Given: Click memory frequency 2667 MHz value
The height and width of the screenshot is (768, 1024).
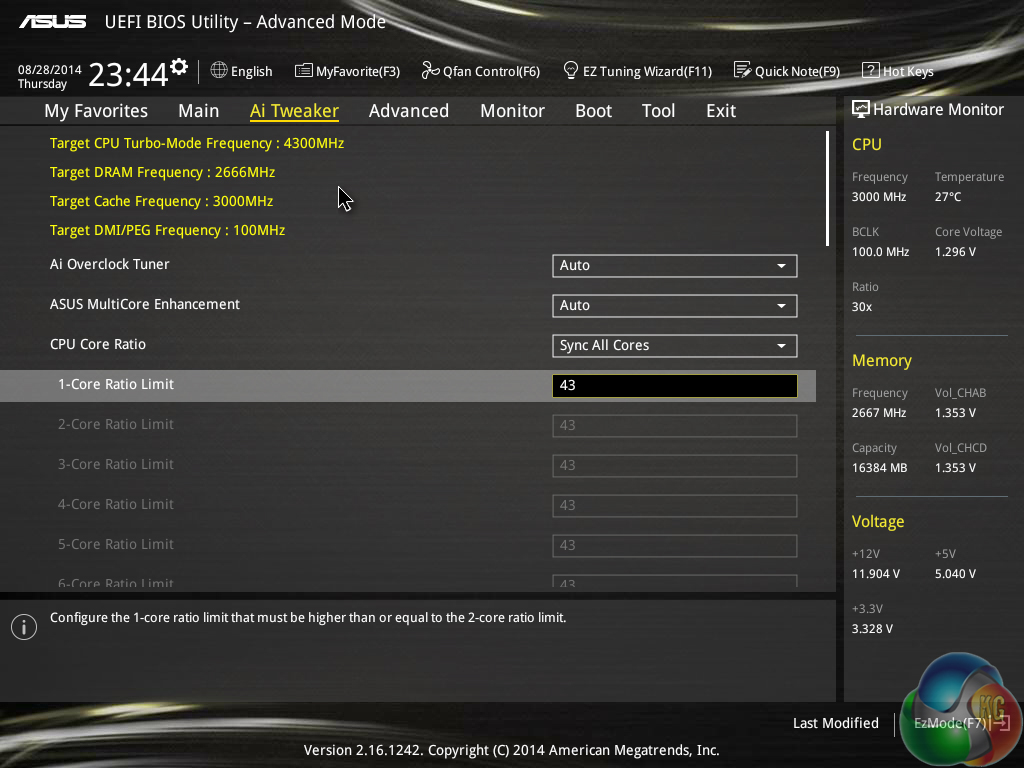Looking at the screenshot, I should coord(879,413).
